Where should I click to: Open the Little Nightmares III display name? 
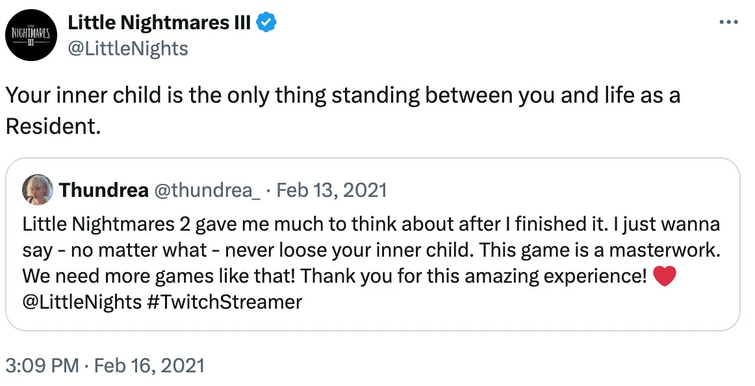pyautogui.click(x=159, y=22)
